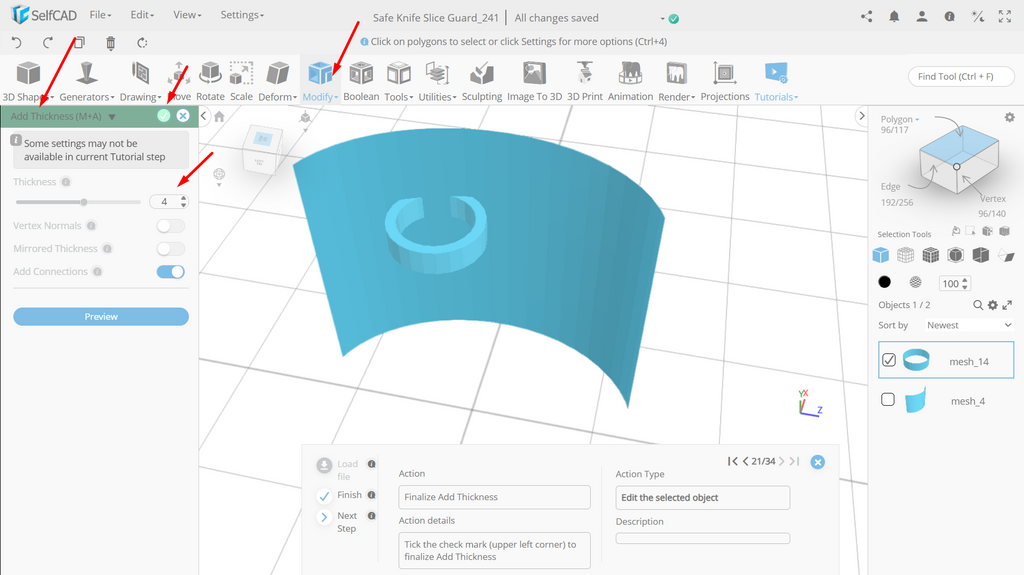The width and height of the screenshot is (1024, 575).
Task: Click the Share icon in header
Action: point(867,17)
